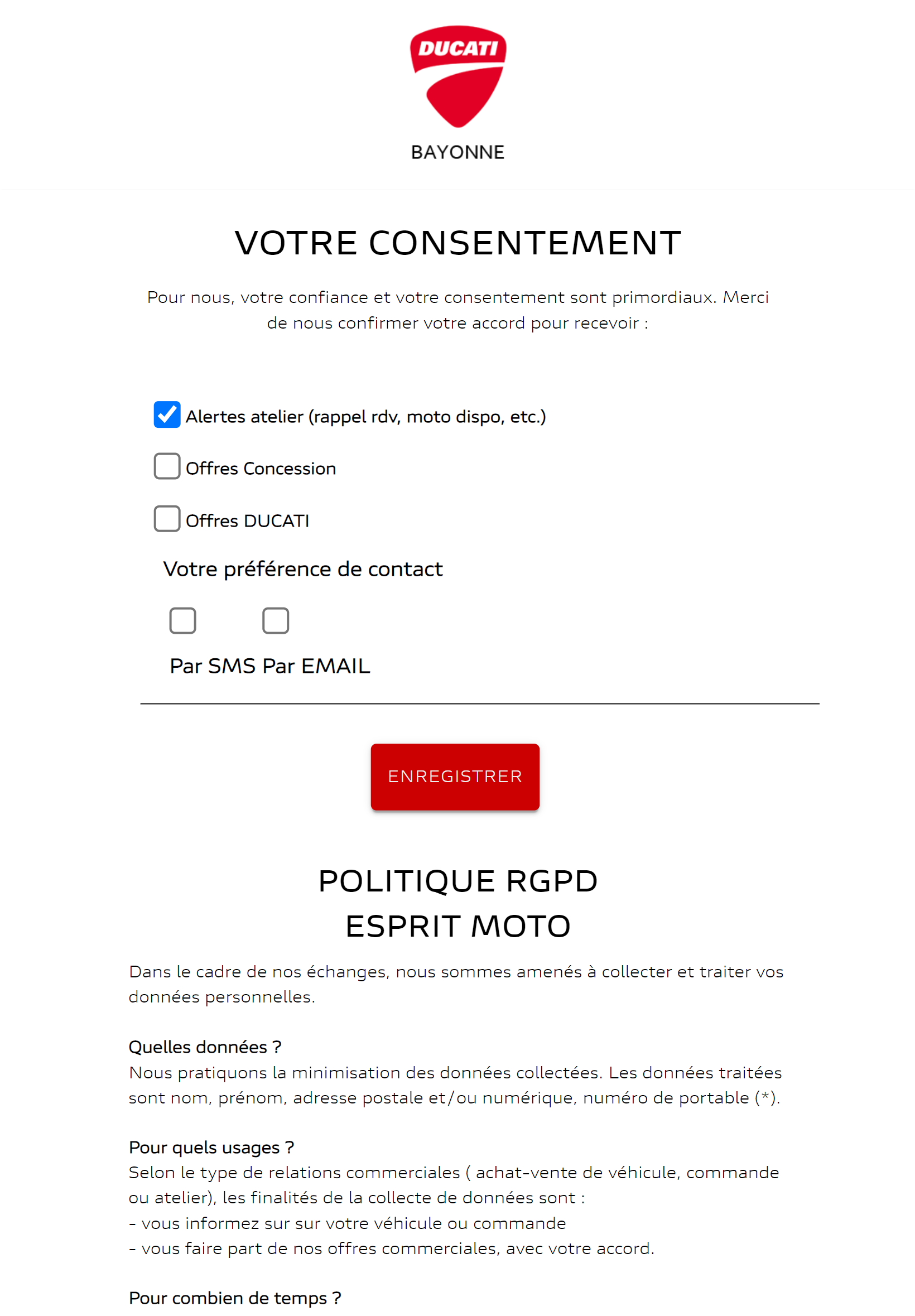Click the ENREGISTRER button
Viewport: 915px width, 1316px height.
coord(455,777)
